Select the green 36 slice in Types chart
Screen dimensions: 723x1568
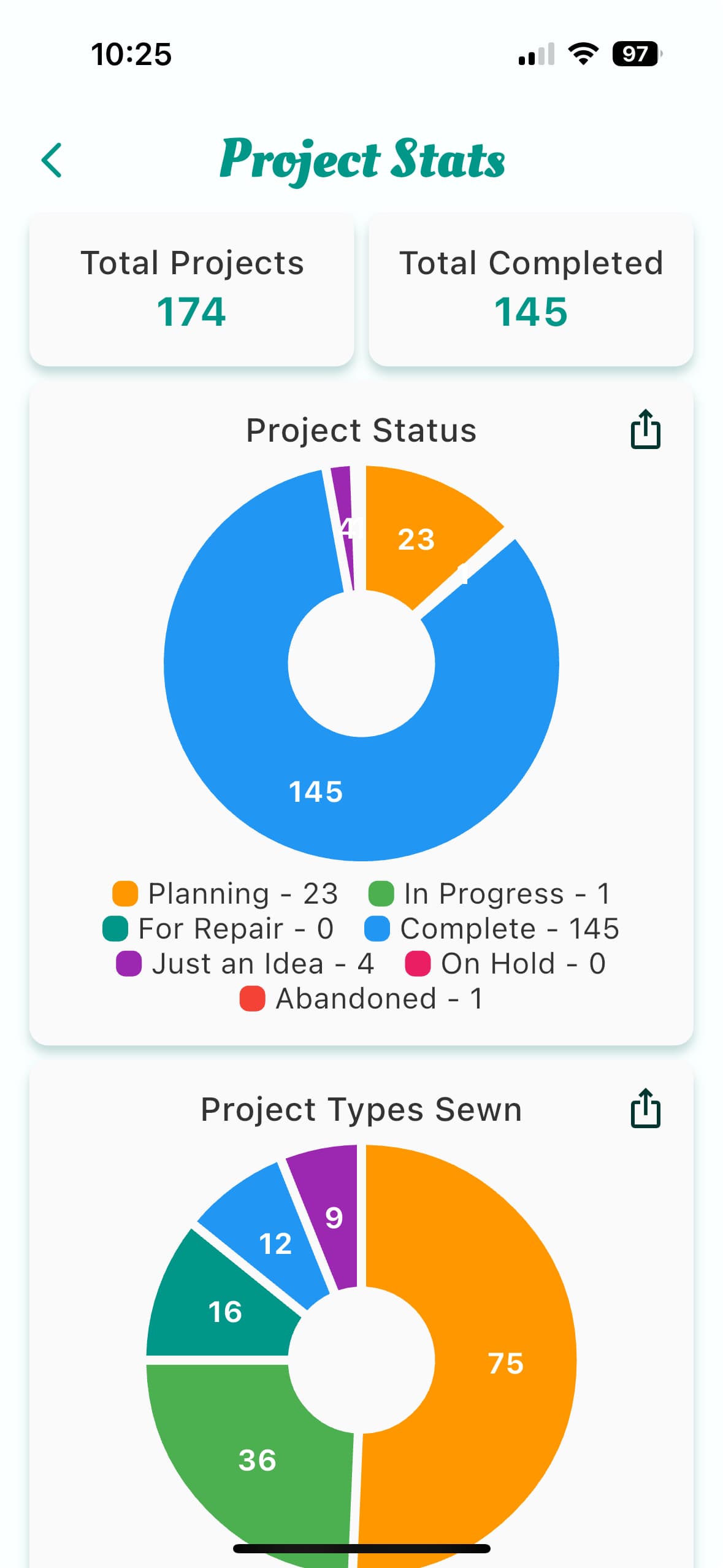coord(258,1460)
